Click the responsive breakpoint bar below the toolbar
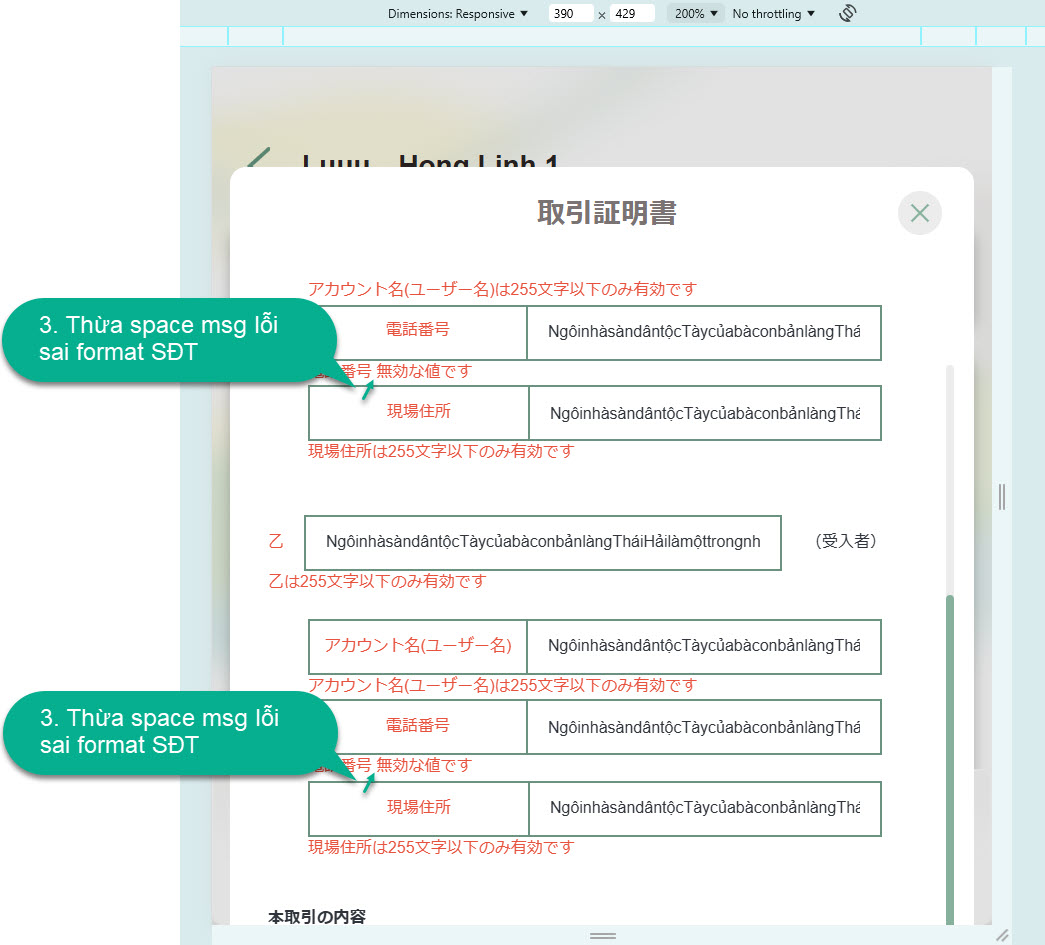This screenshot has height=945, width=1045. pos(600,37)
